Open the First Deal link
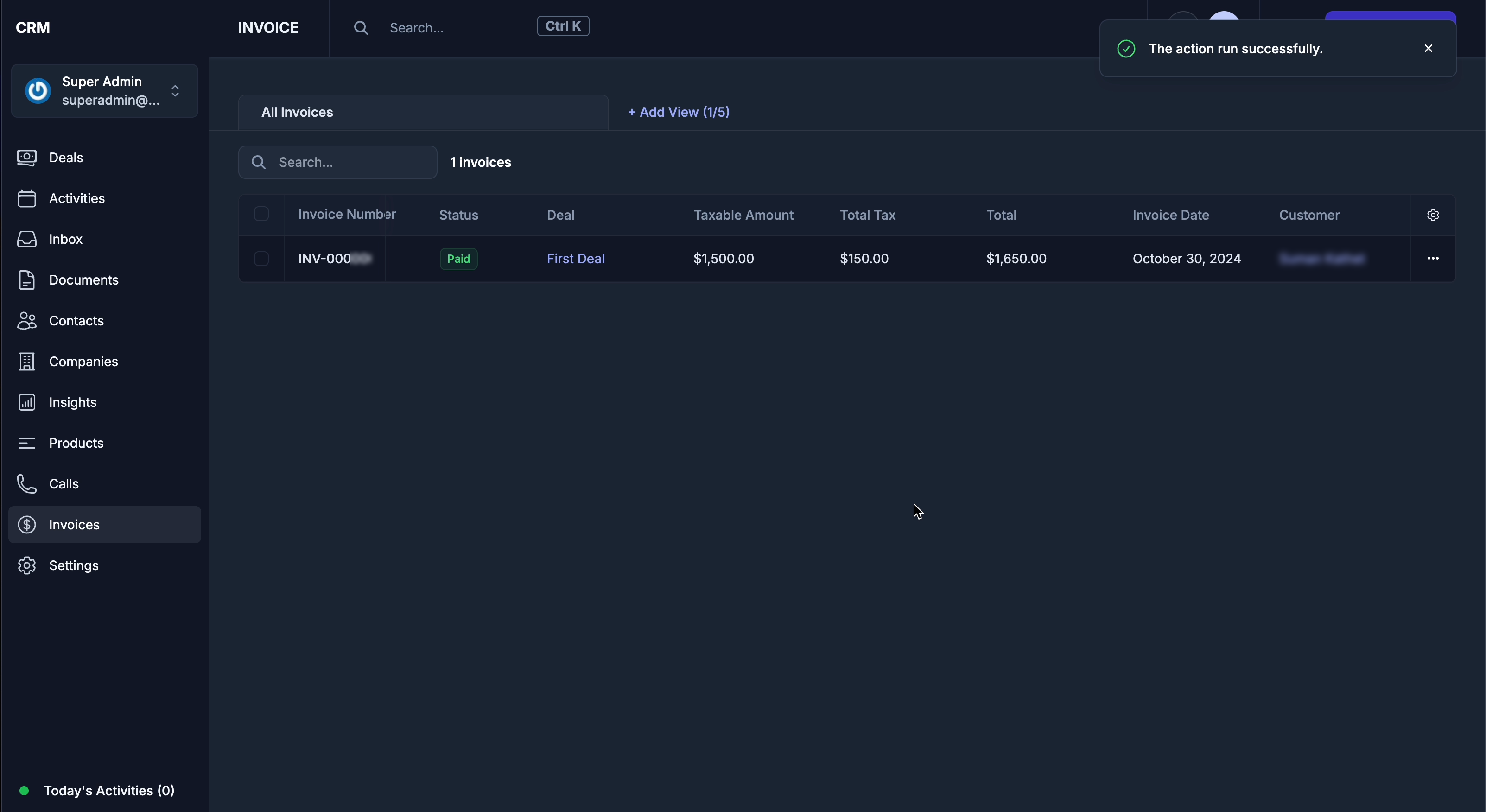This screenshot has width=1486, height=812. [575, 259]
